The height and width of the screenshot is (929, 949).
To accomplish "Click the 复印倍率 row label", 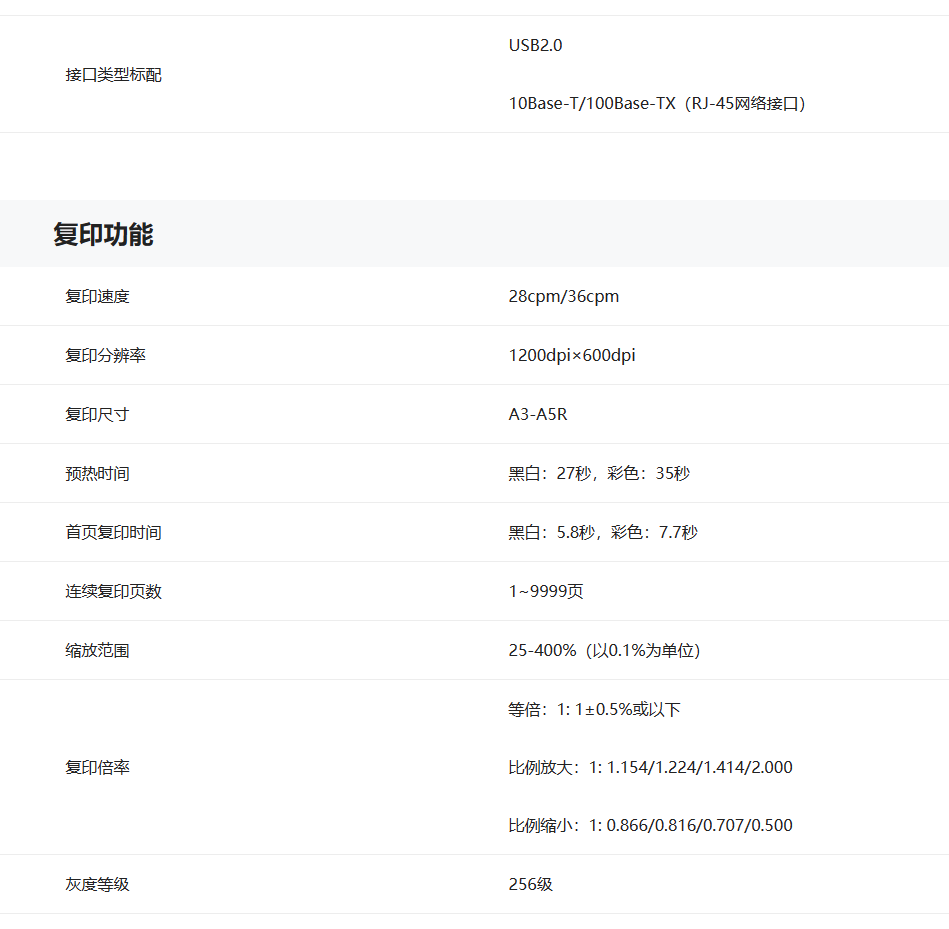I will coord(97,767).
